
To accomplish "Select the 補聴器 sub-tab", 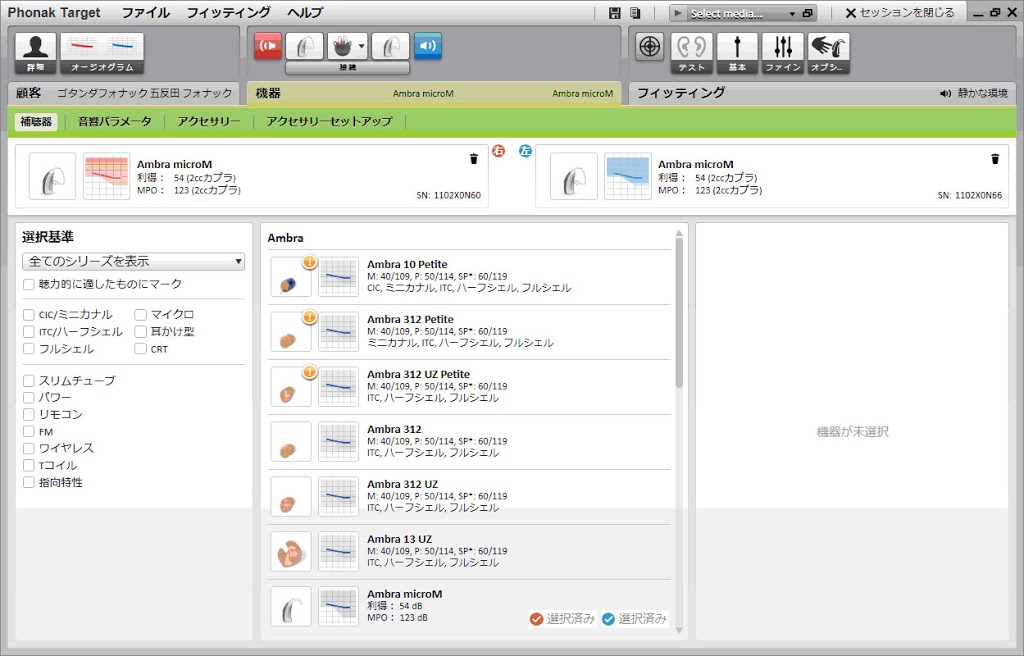I will point(36,121).
